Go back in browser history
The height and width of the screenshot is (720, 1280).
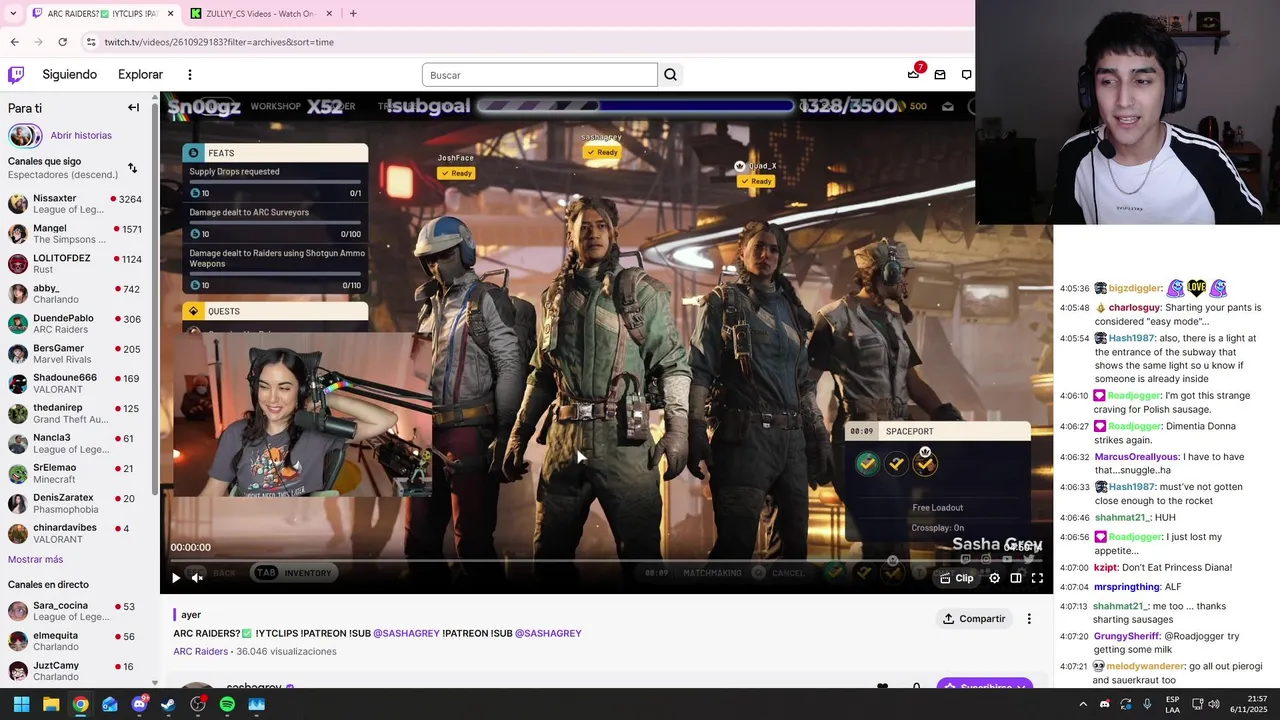tap(14, 42)
